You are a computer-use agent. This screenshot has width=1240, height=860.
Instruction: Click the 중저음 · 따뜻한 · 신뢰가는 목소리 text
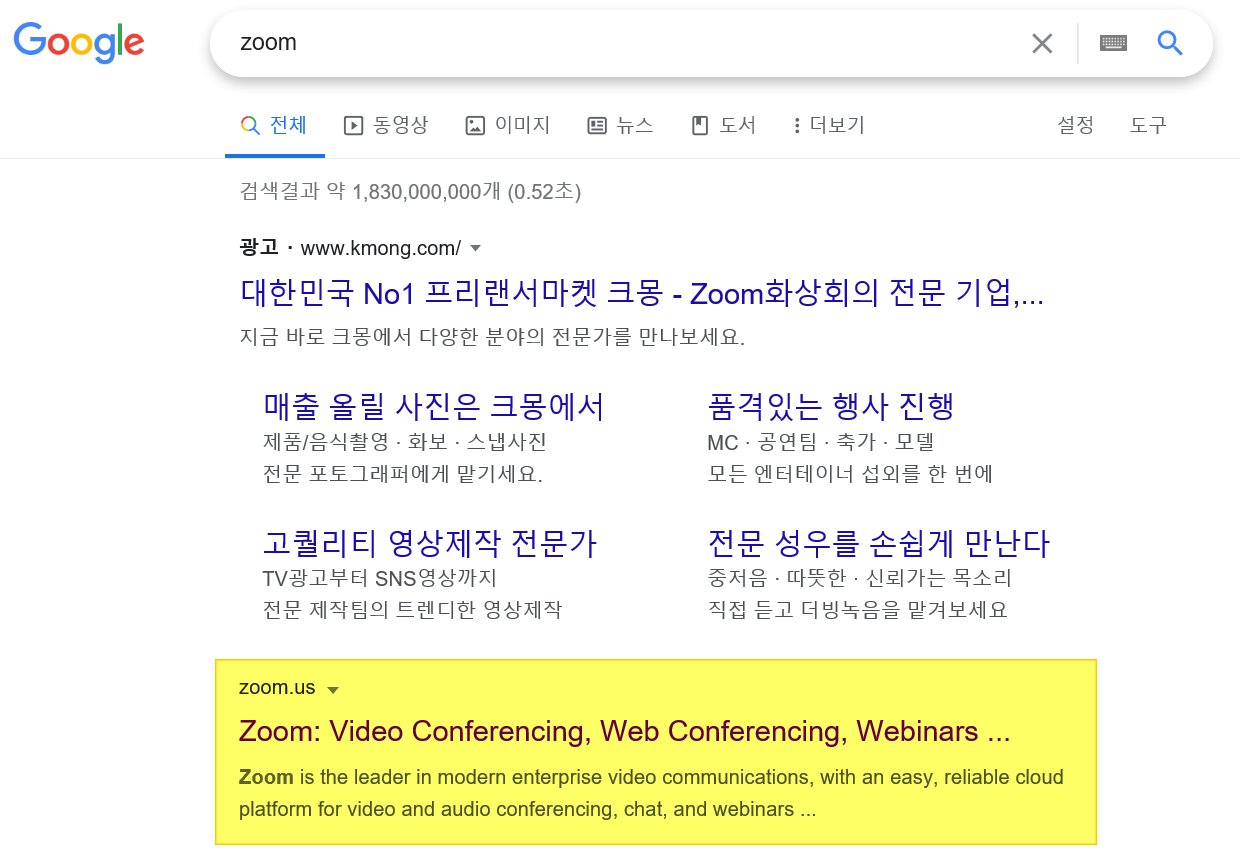click(860, 578)
